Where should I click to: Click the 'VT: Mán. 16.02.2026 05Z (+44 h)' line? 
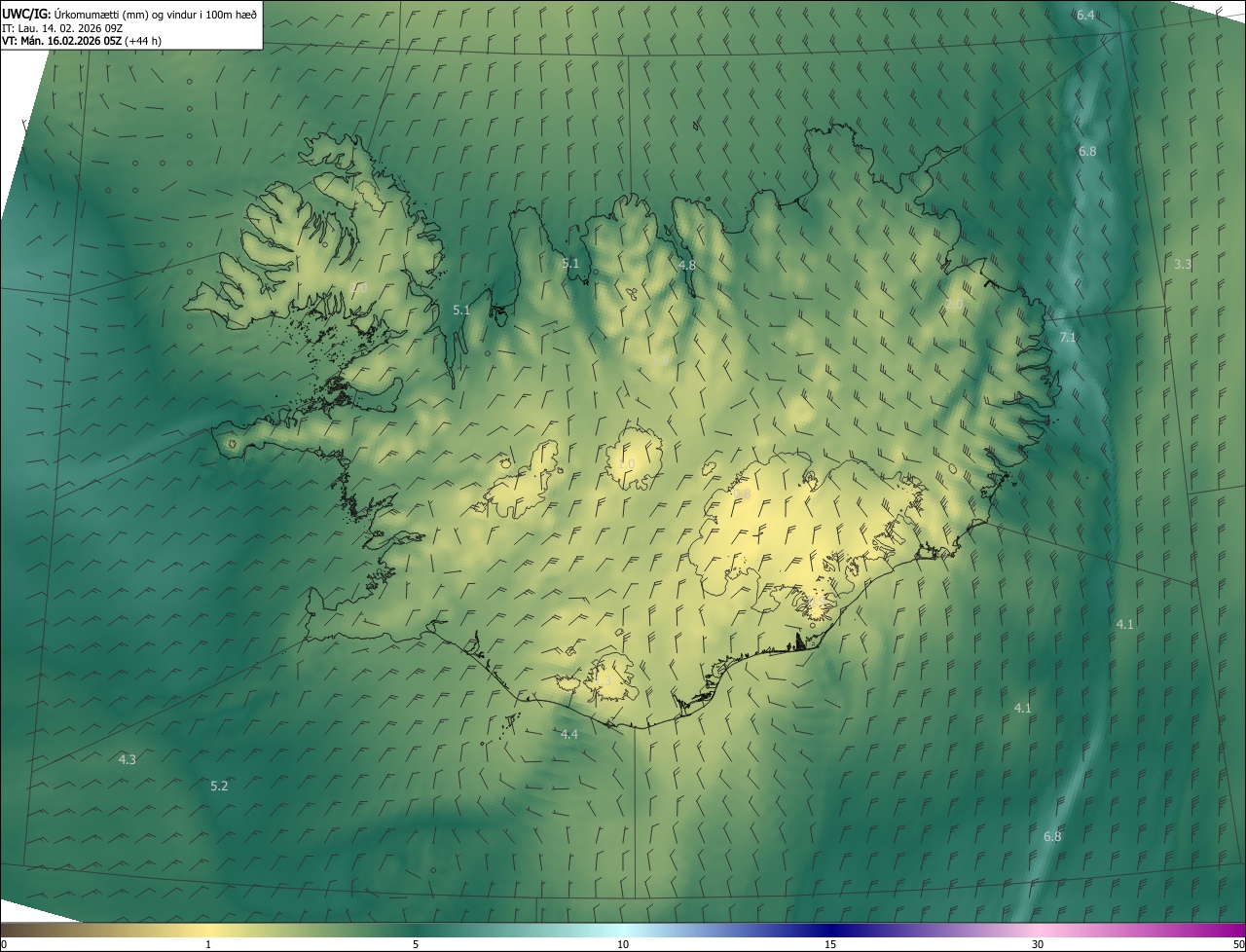(x=82, y=41)
